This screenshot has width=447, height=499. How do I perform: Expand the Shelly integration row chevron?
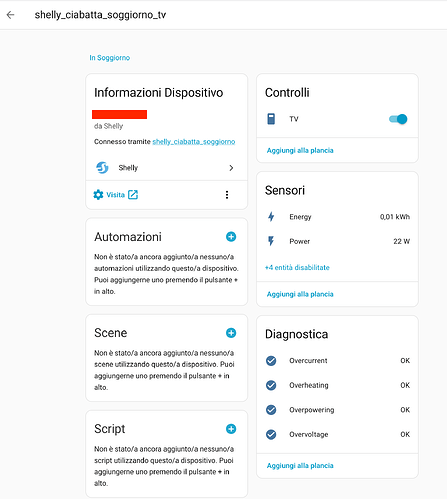231,168
